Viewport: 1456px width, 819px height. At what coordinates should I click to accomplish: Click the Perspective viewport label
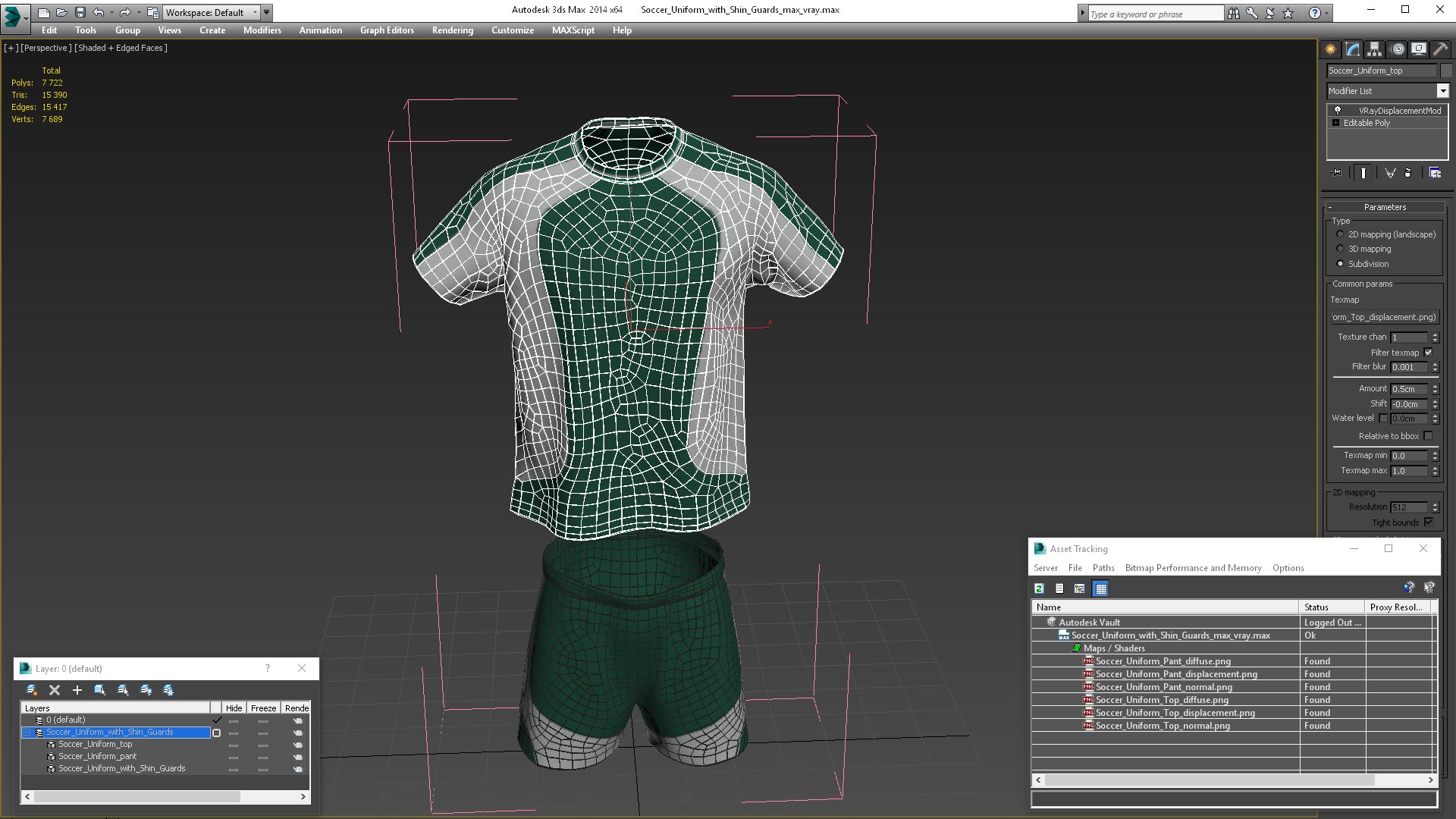(45, 48)
